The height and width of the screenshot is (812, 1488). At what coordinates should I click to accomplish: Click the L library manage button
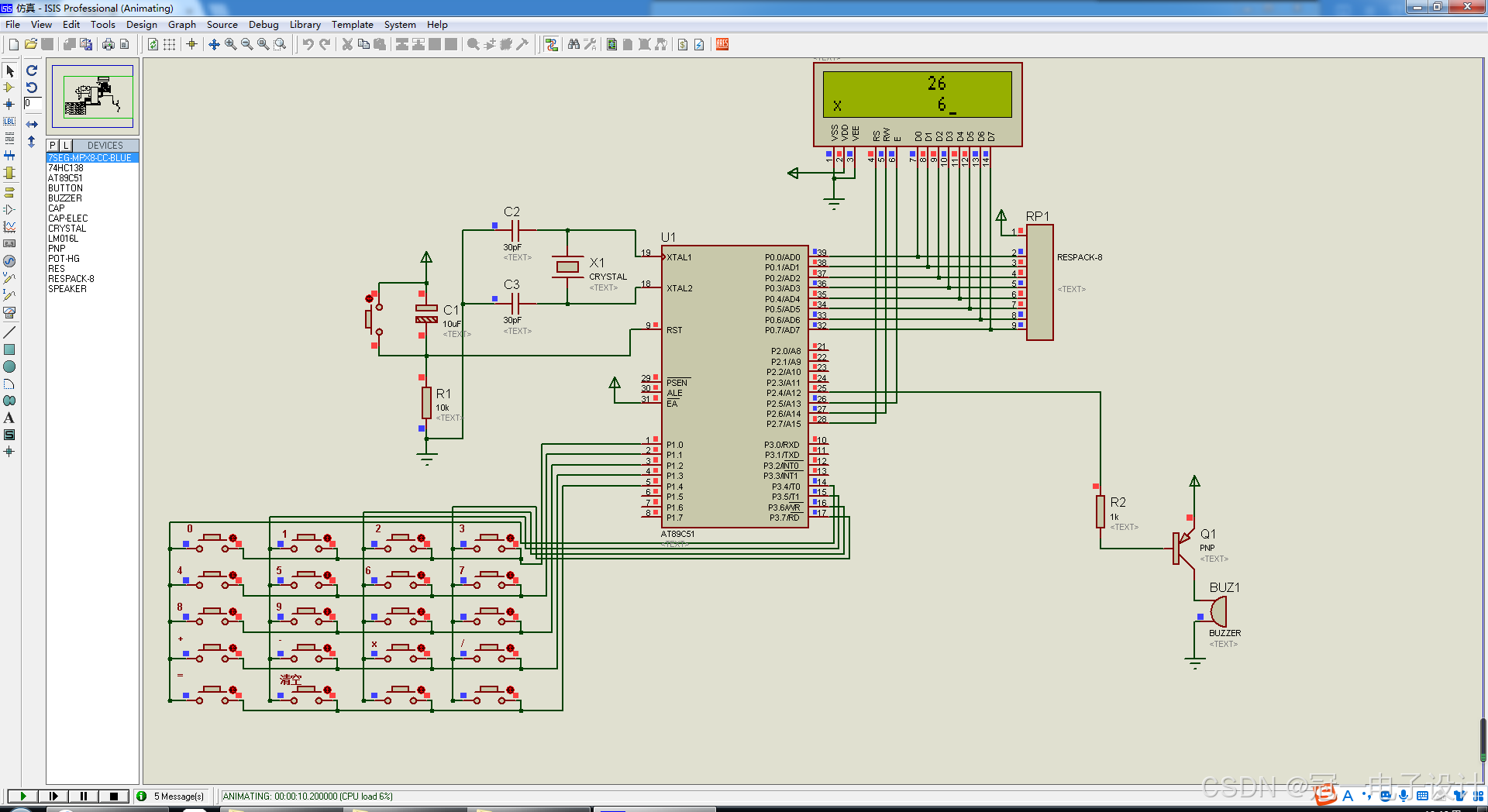coord(66,146)
